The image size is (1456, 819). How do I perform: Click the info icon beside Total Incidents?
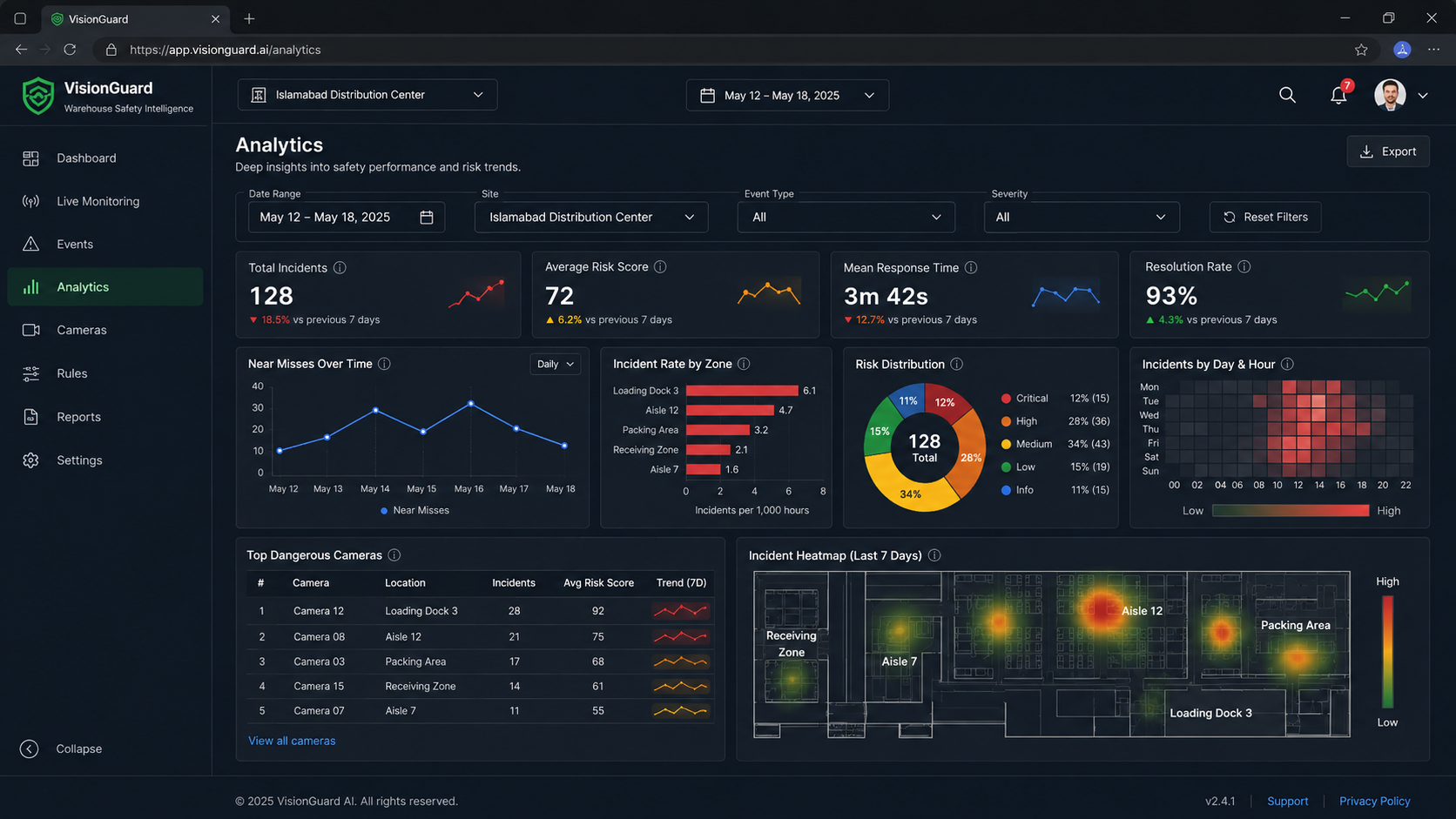click(340, 268)
